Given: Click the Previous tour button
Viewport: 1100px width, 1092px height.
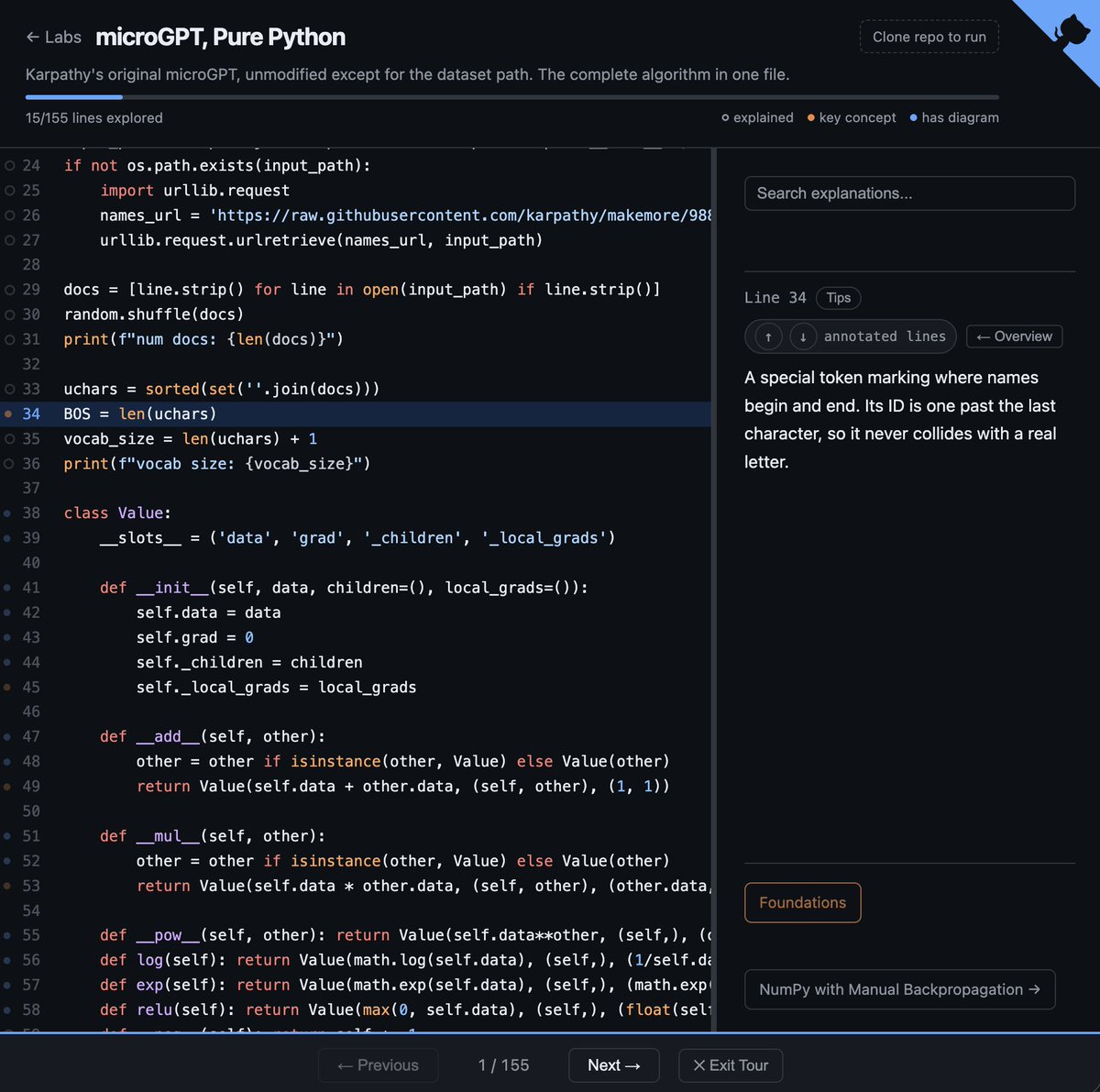Looking at the screenshot, I should (x=378, y=1065).
